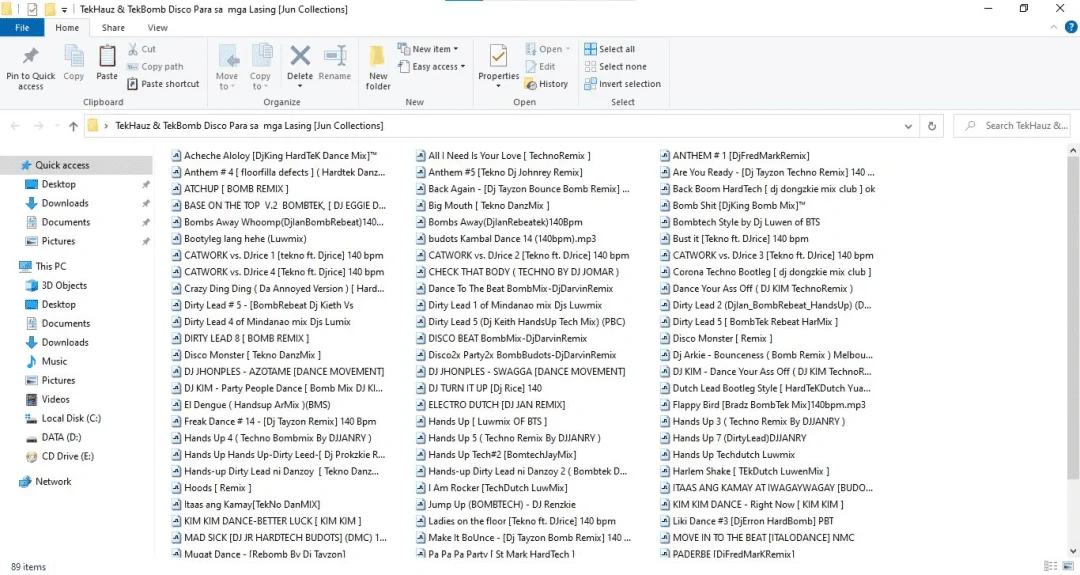This screenshot has width=1080, height=575.
Task: Click the Edit icon in Open group
Action: [531, 67]
